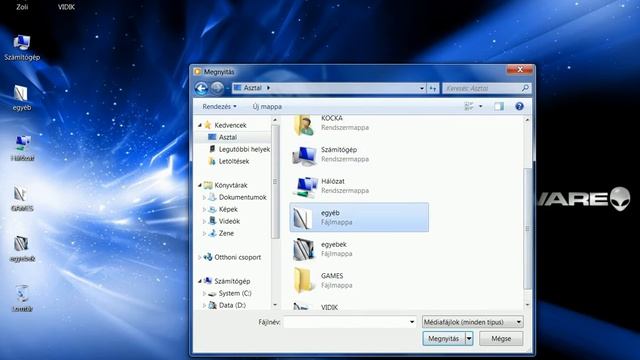The image size is (640, 360).
Task: Create a folder with Új mappa
Action: (267, 107)
